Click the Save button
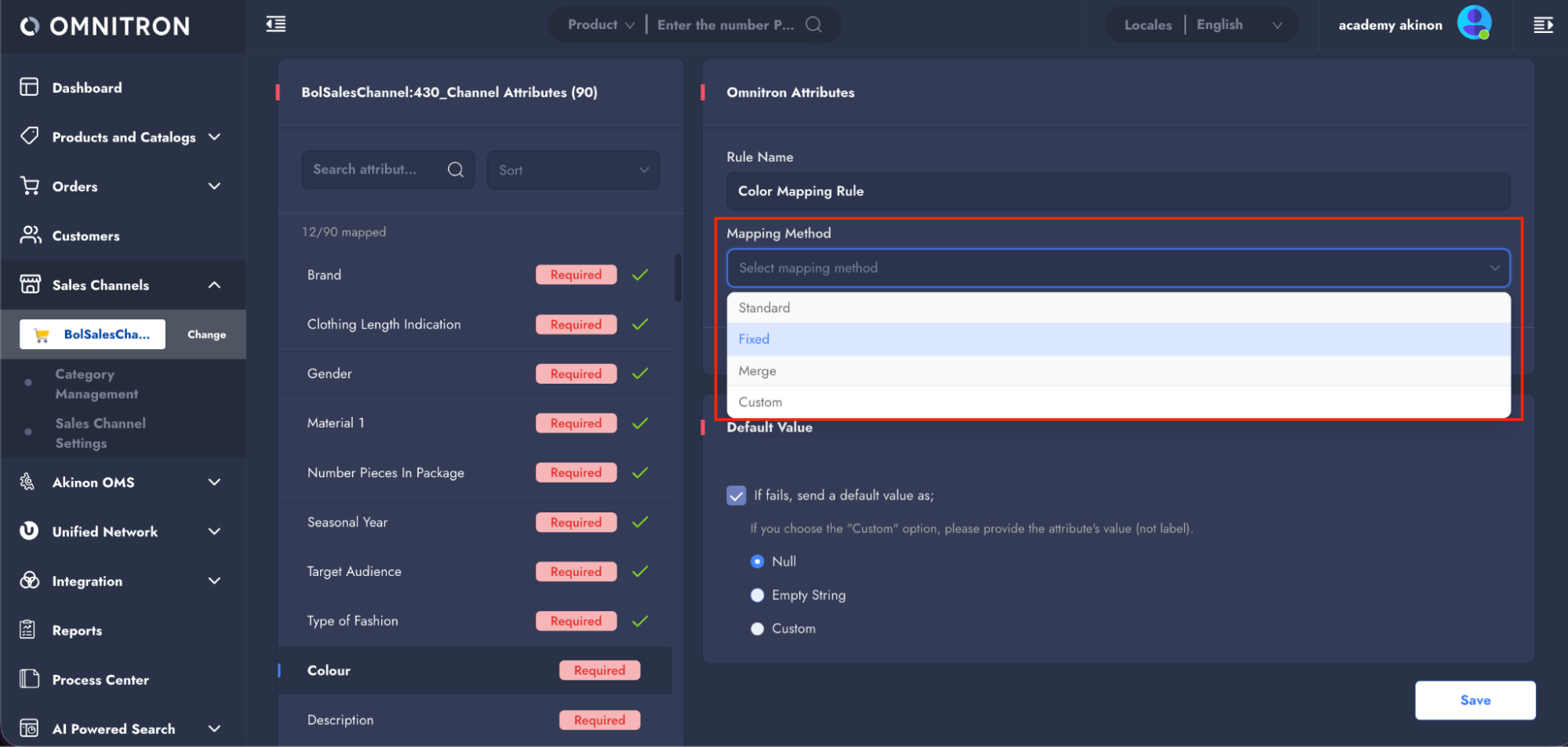The width and height of the screenshot is (1568, 747). [x=1475, y=700]
